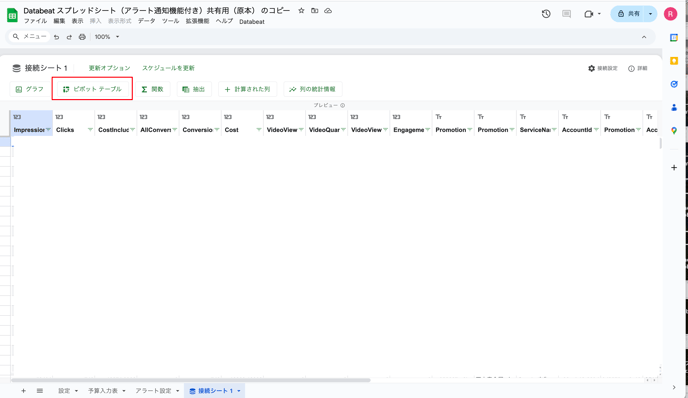Open the Contacts side panel icon
The width and height of the screenshot is (688, 398).
[x=674, y=108]
